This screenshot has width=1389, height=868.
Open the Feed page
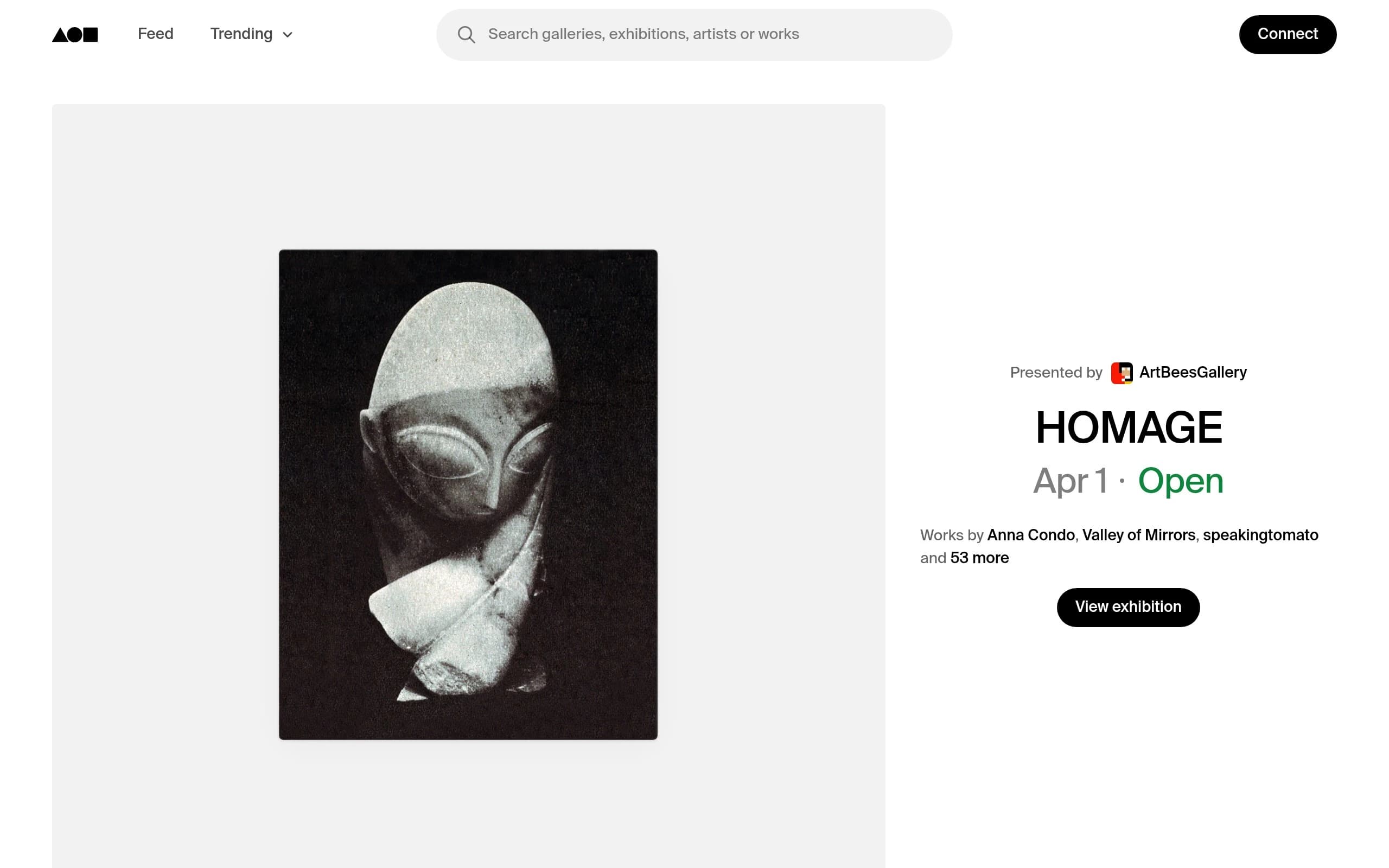[x=156, y=34]
